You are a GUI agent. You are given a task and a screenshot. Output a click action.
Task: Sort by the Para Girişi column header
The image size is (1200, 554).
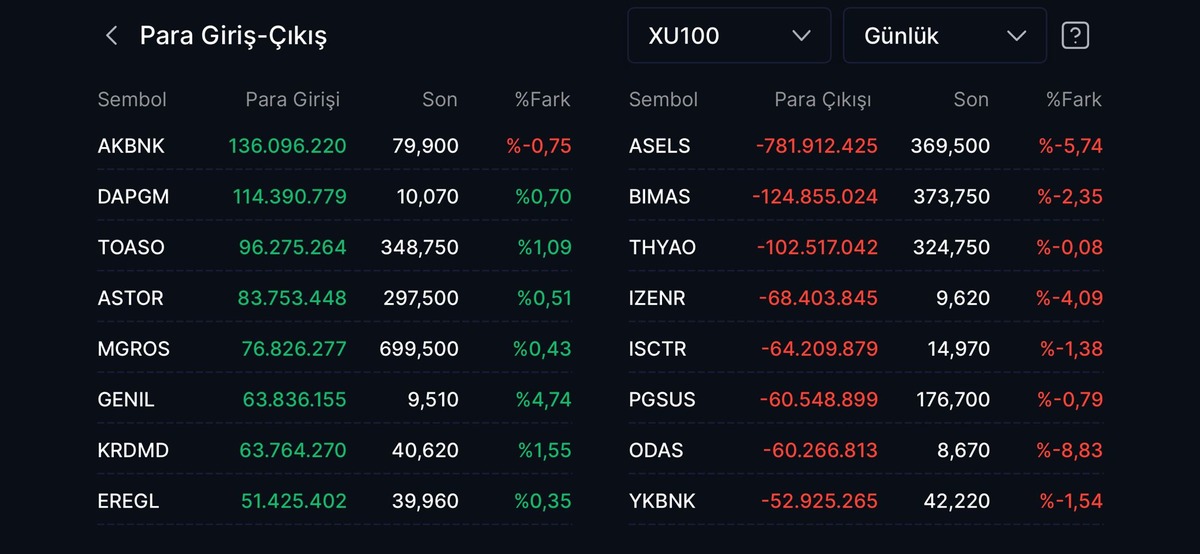click(293, 99)
